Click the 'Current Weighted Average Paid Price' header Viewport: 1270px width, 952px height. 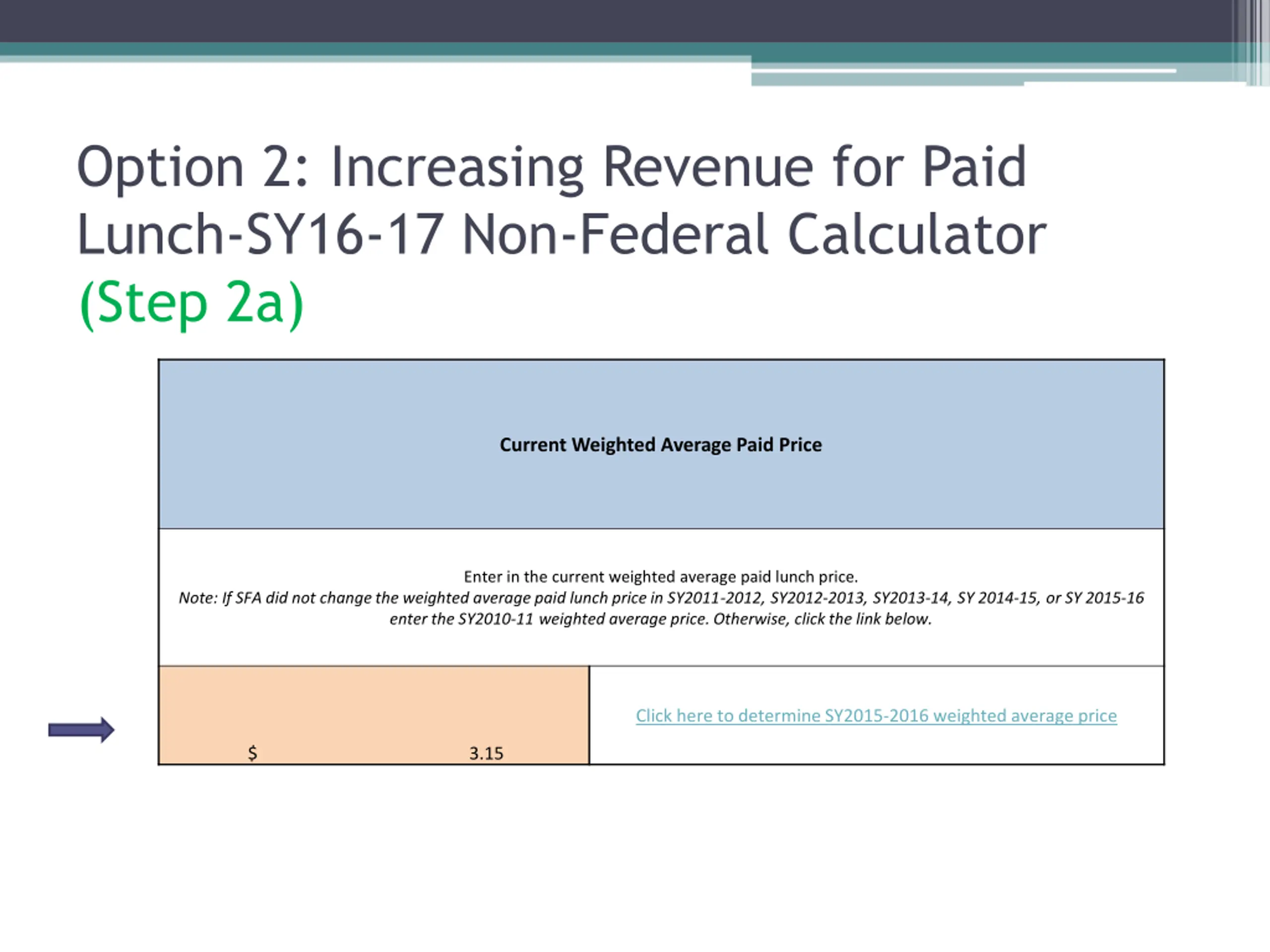pyautogui.click(x=661, y=445)
